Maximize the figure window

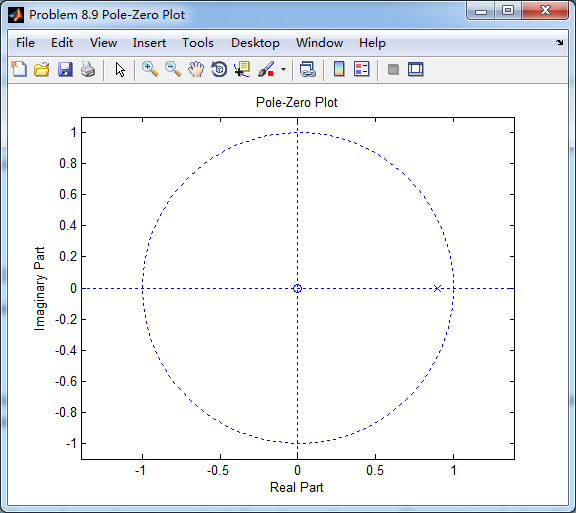(x=508, y=10)
